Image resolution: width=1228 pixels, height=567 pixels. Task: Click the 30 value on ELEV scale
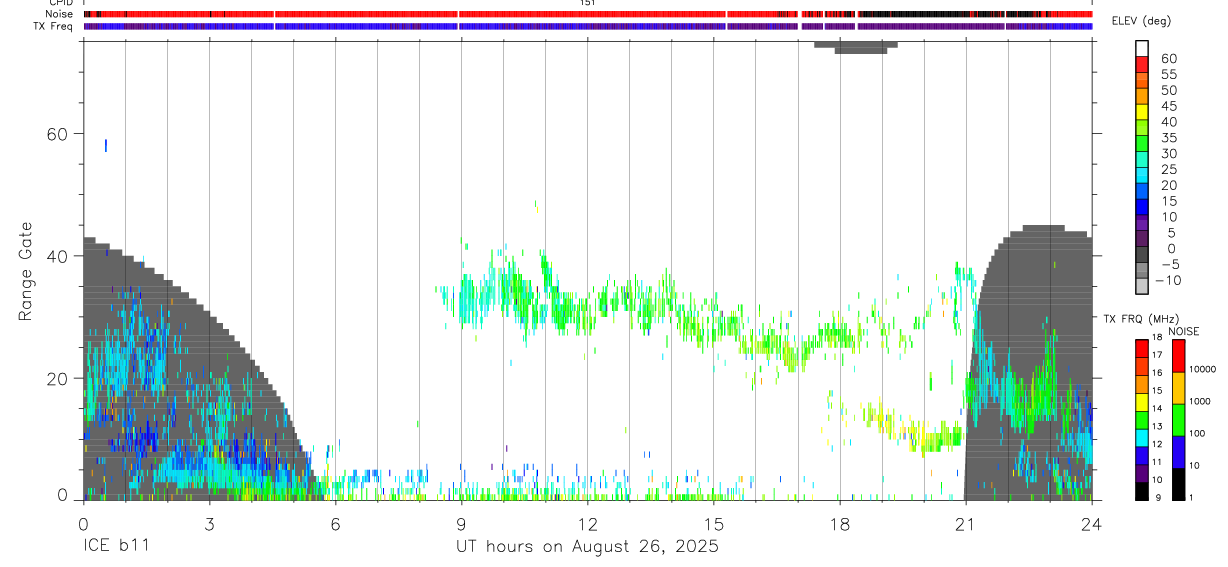[1168, 154]
